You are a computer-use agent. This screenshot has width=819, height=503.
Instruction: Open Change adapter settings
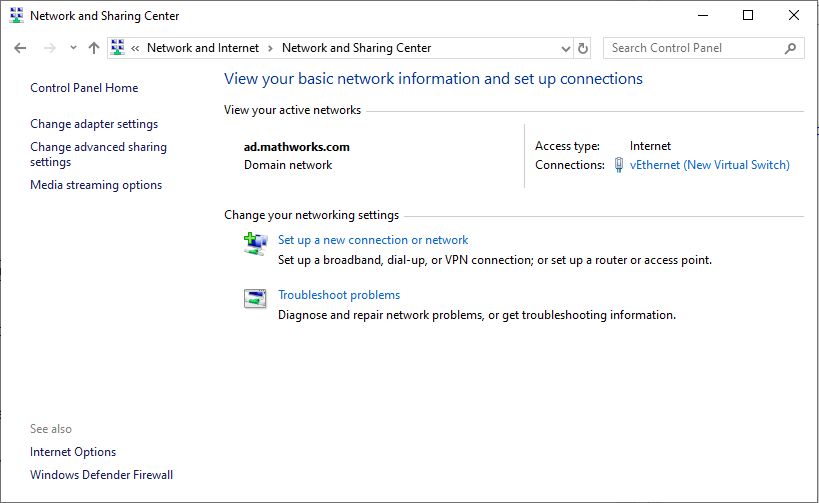[x=94, y=124]
